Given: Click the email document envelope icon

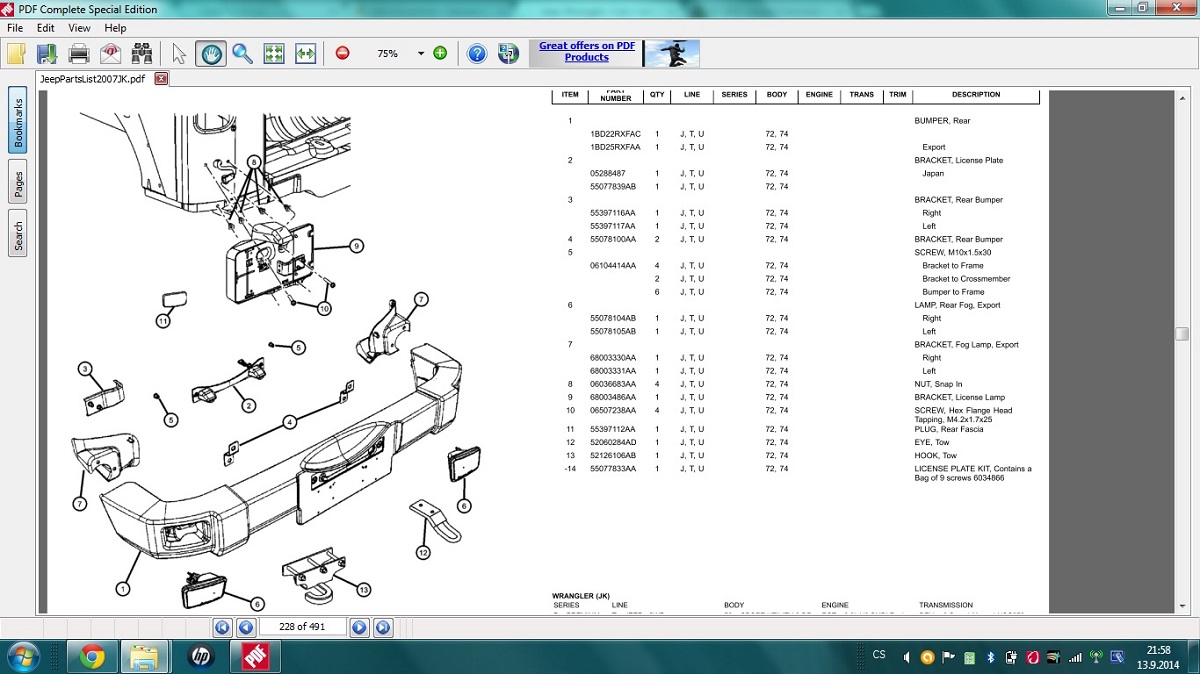Looking at the screenshot, I should (x=110, y=53).
